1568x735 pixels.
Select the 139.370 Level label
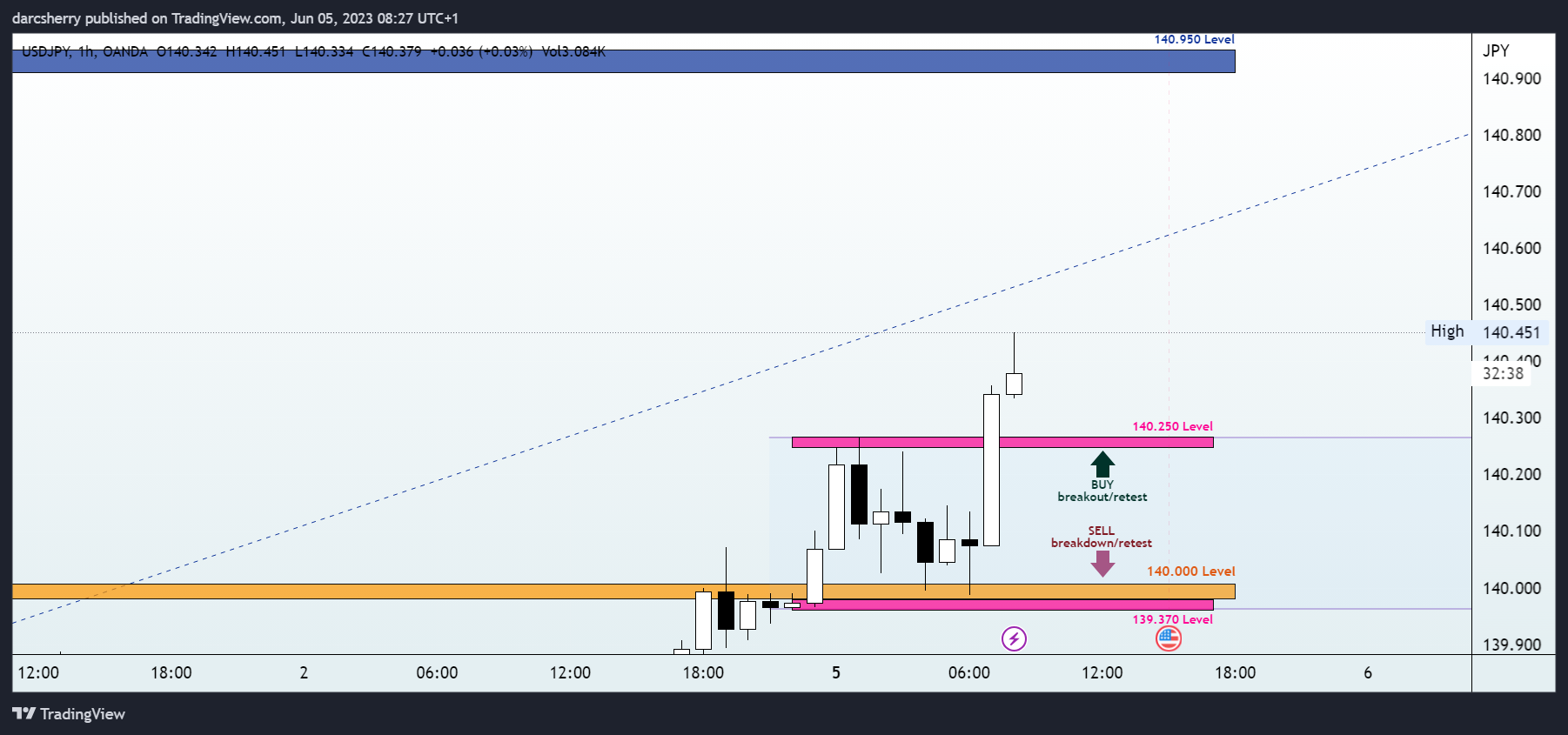pyautogui.click(x=1172, y=619)
